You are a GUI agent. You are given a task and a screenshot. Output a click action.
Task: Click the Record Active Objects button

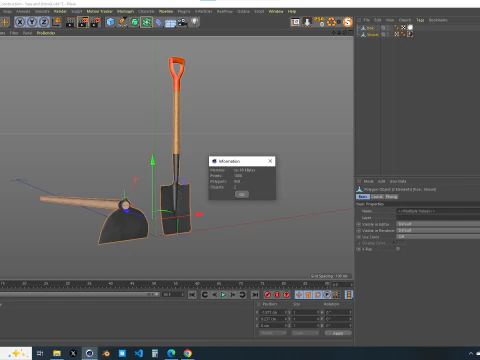coord(267,295)
